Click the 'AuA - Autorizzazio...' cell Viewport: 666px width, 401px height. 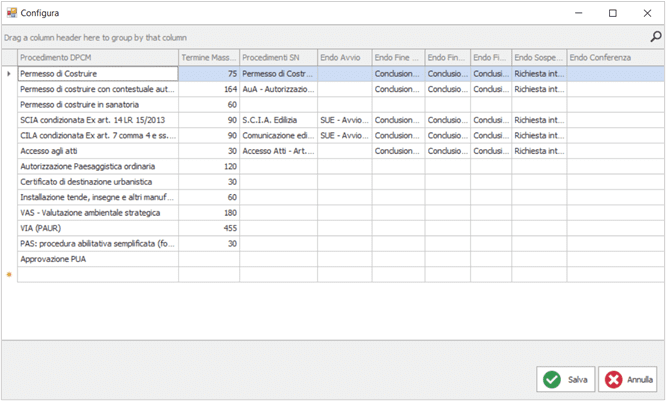tap(279, 89)
